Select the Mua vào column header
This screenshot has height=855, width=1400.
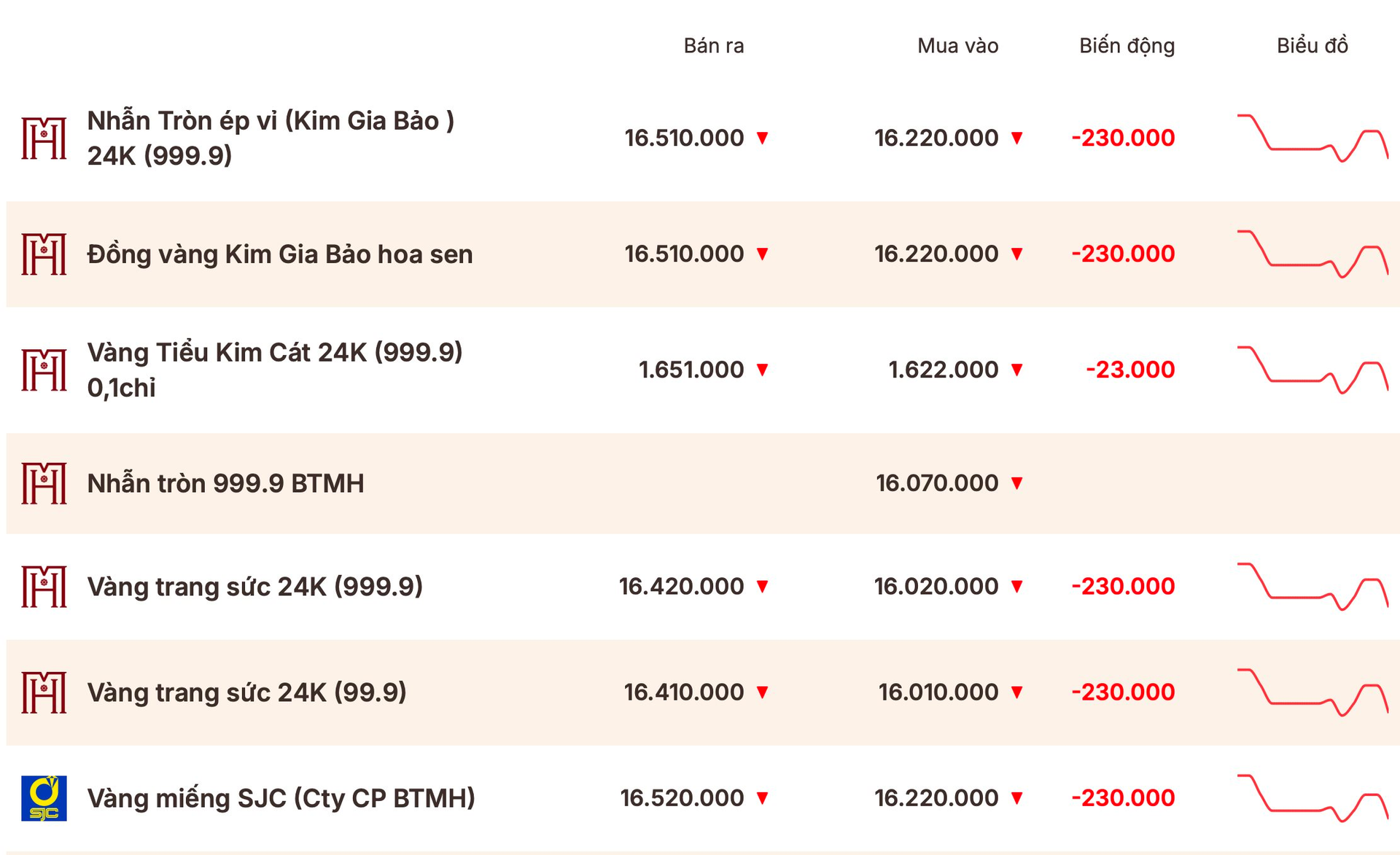pos(958,46)
